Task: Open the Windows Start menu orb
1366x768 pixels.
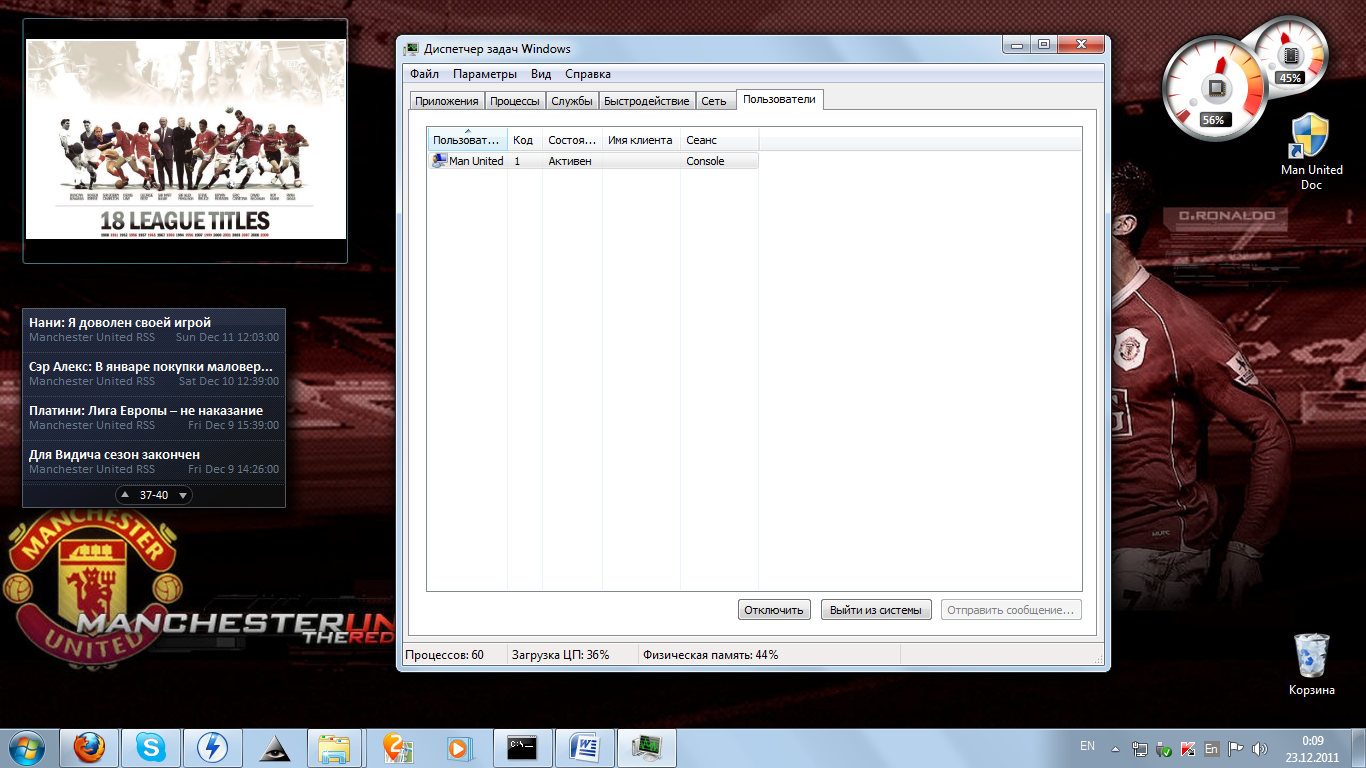Action: click(27, 747)
